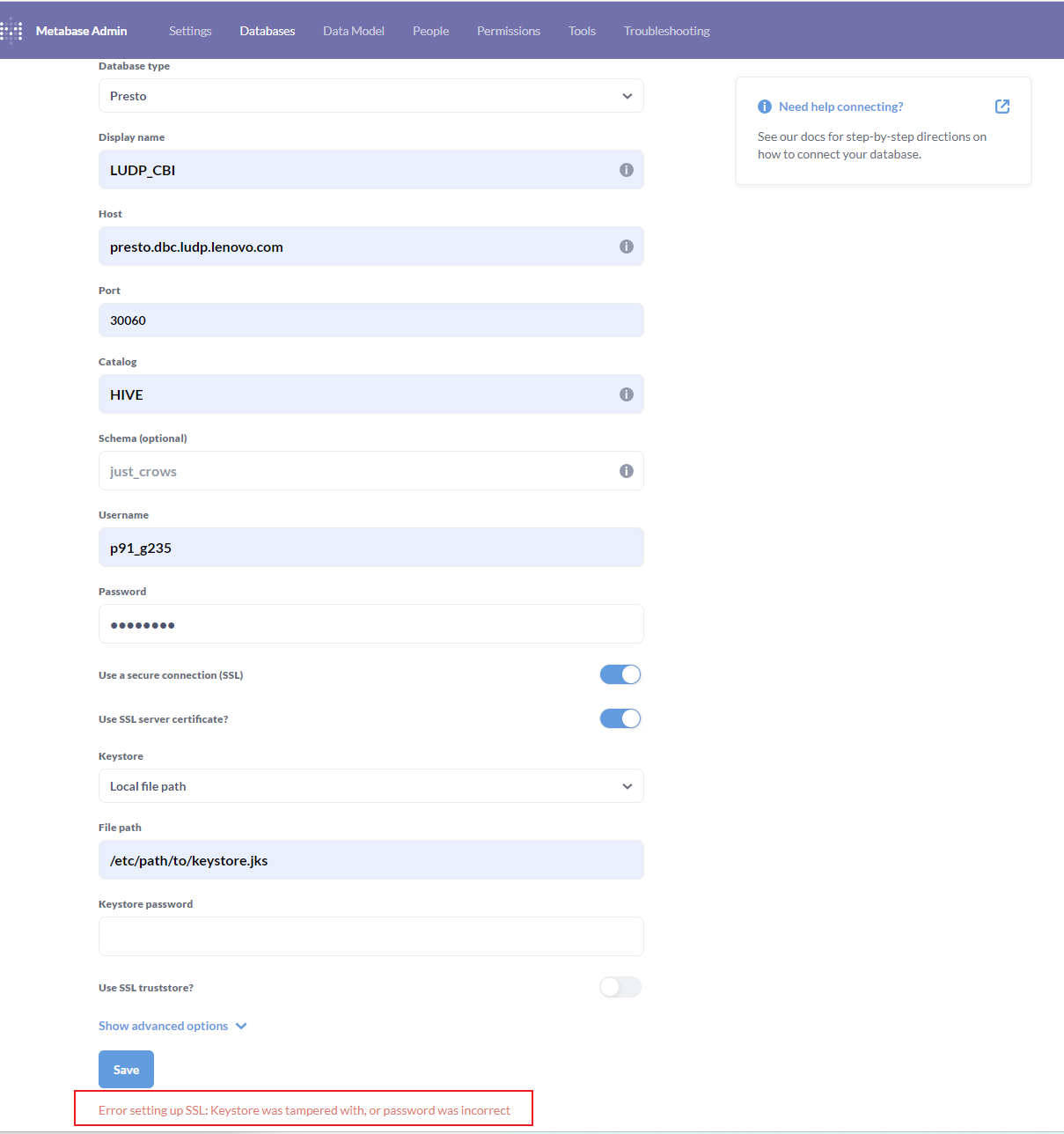Open the Troubleshooting section
The height and width of the screenshot is (1134, 1064).
click(666, 30)
